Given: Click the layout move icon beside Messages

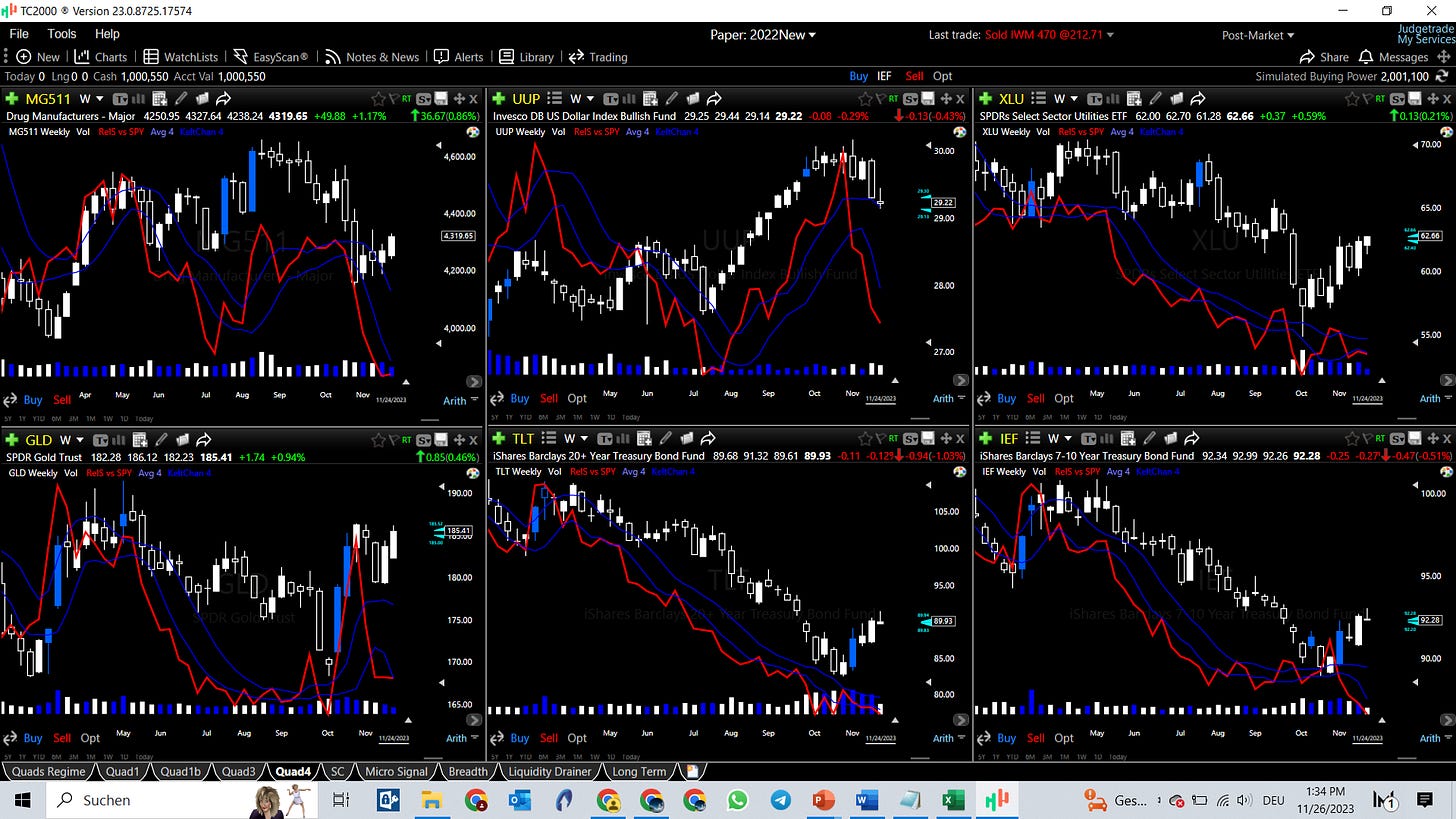Looking at the screenshot, I should click(1442, 57).
